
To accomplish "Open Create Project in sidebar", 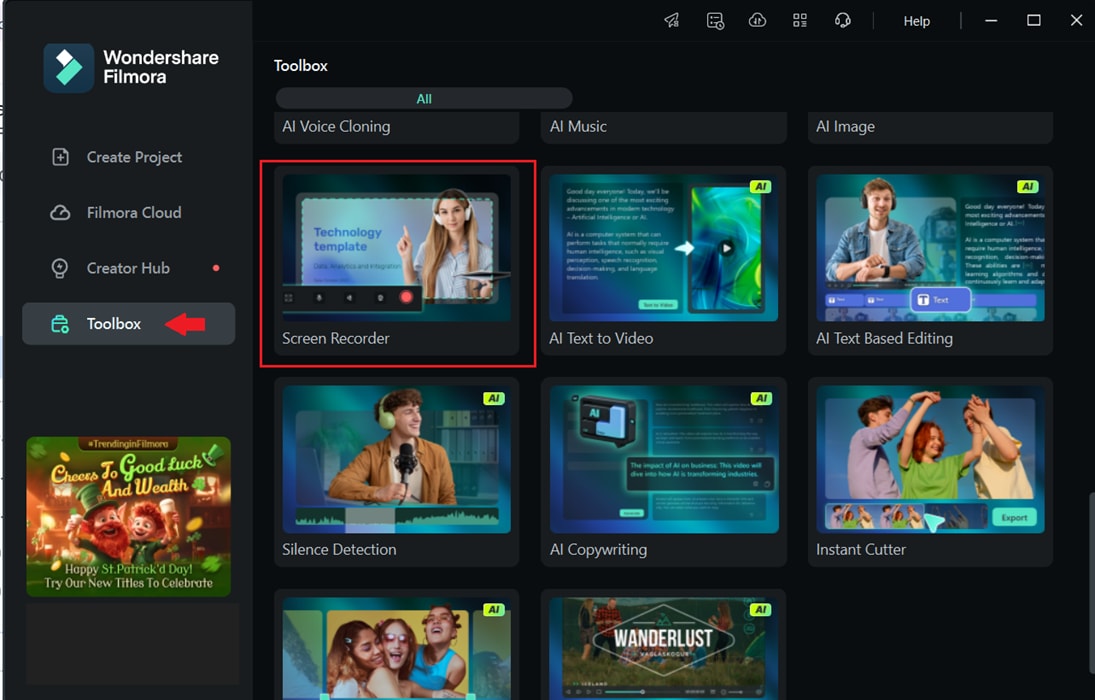I will [128, 156].
